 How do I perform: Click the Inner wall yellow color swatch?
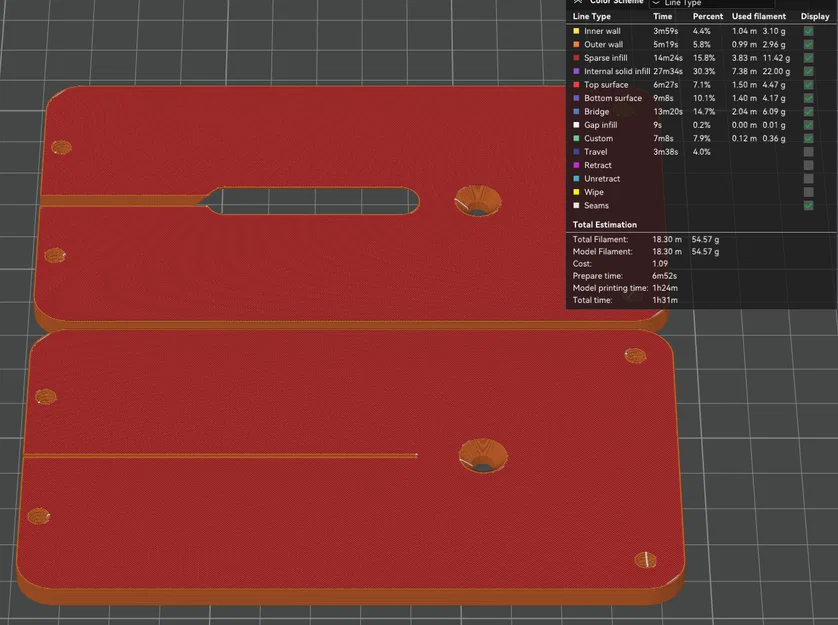point(576,31)
